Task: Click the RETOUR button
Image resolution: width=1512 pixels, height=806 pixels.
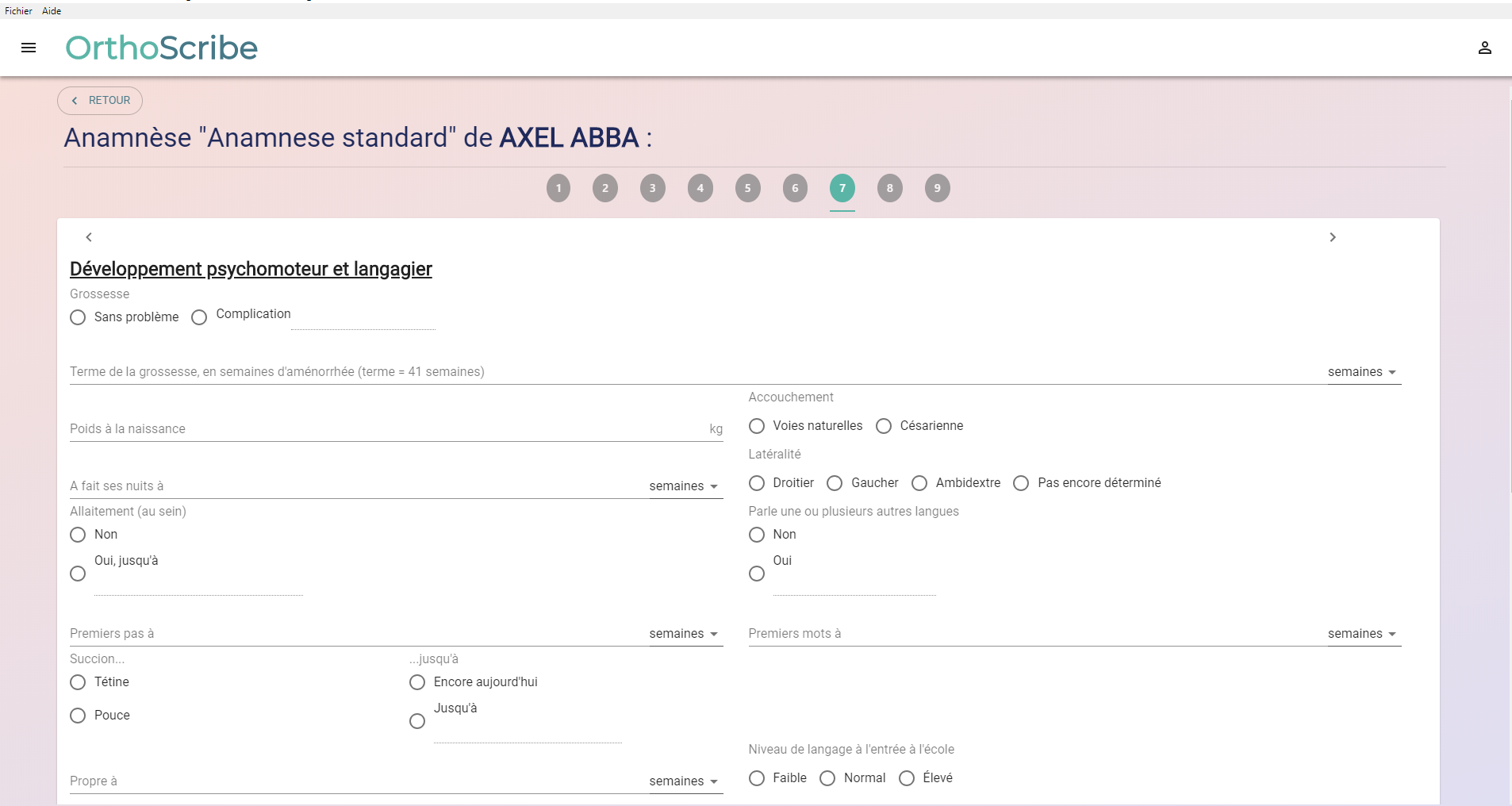Action: 100,101
